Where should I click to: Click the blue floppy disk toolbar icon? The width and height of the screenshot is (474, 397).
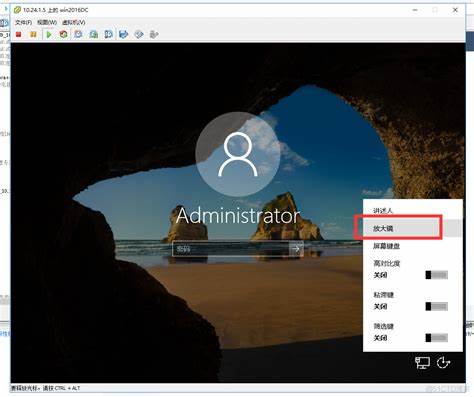[124, 34]
